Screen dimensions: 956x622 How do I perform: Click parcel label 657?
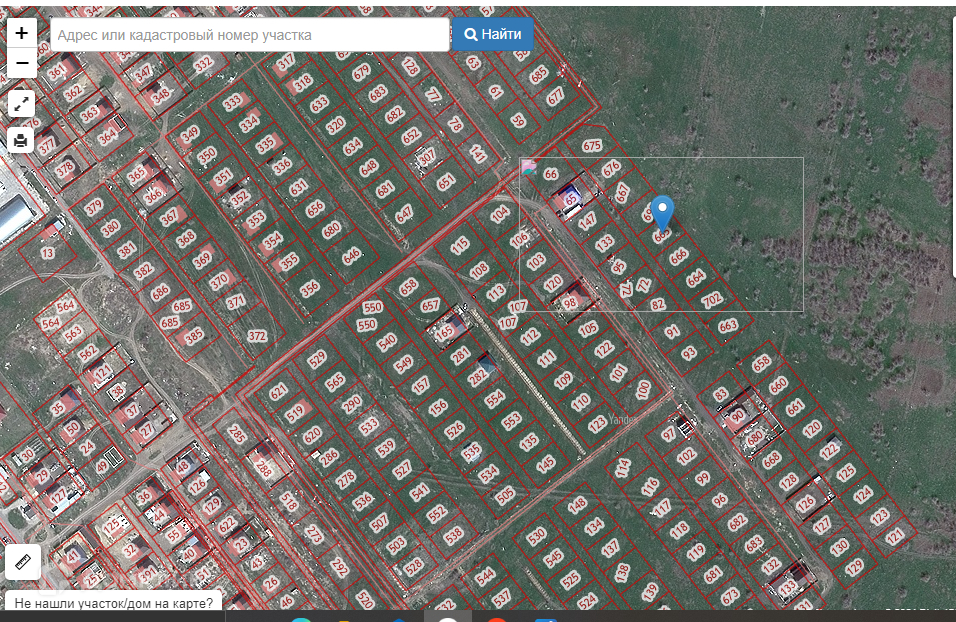tap(430, 305)
